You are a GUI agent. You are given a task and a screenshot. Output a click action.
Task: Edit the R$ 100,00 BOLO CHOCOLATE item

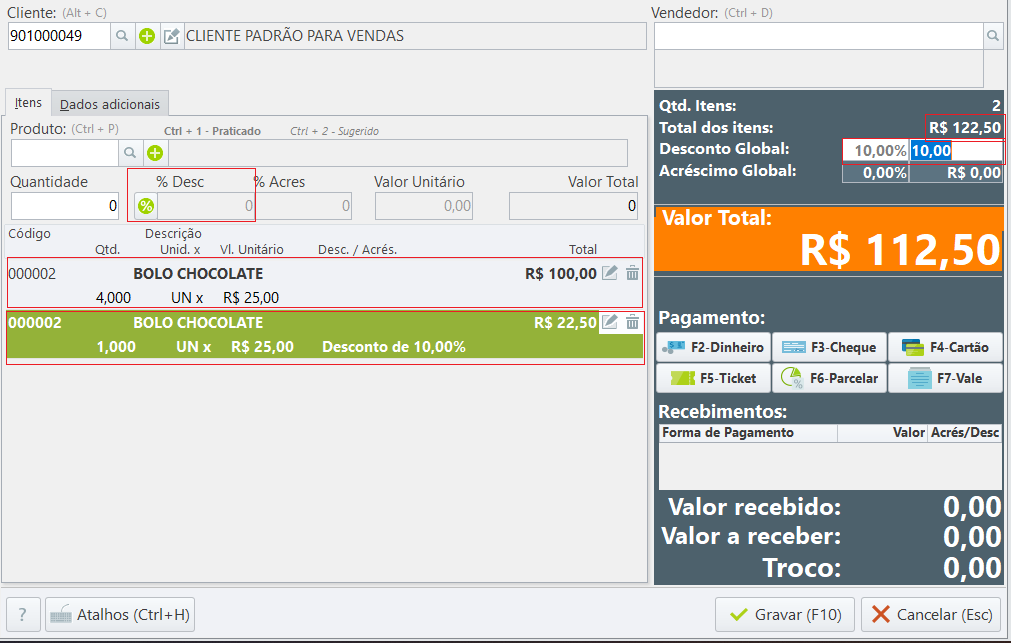[609, 273]
